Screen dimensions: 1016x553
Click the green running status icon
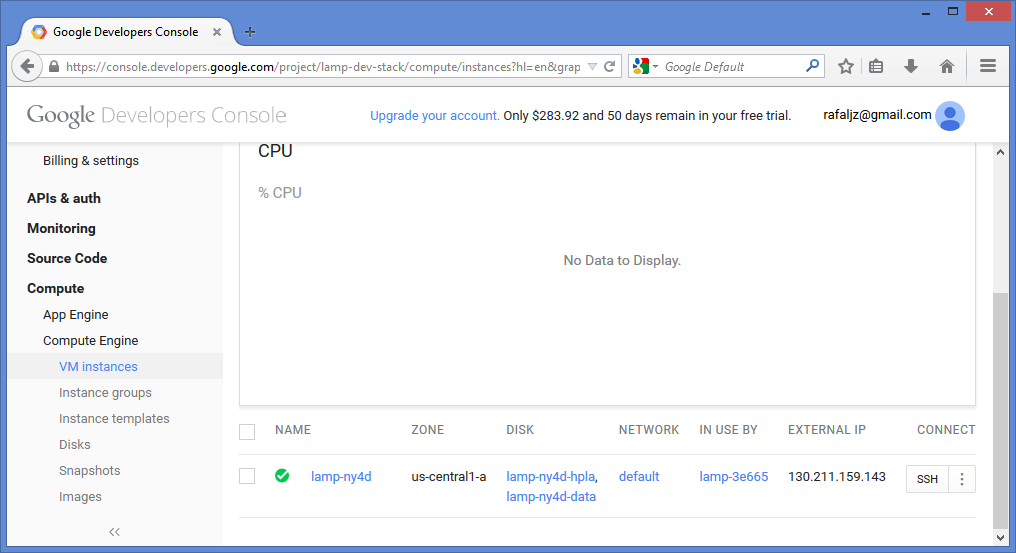tap(282, 476)
